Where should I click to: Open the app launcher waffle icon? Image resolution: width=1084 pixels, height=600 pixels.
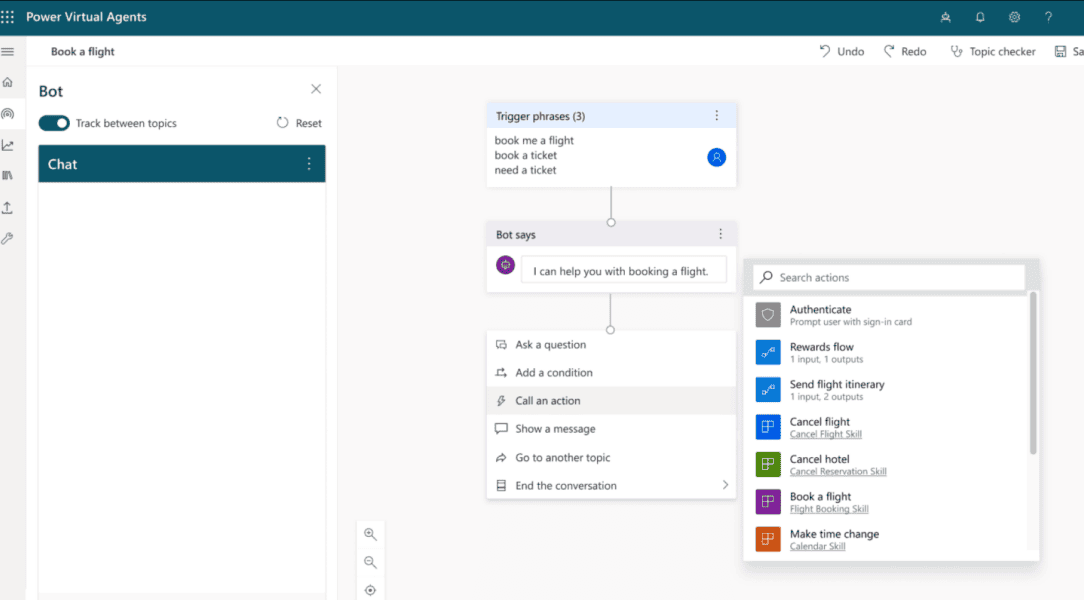click(8, 17)
